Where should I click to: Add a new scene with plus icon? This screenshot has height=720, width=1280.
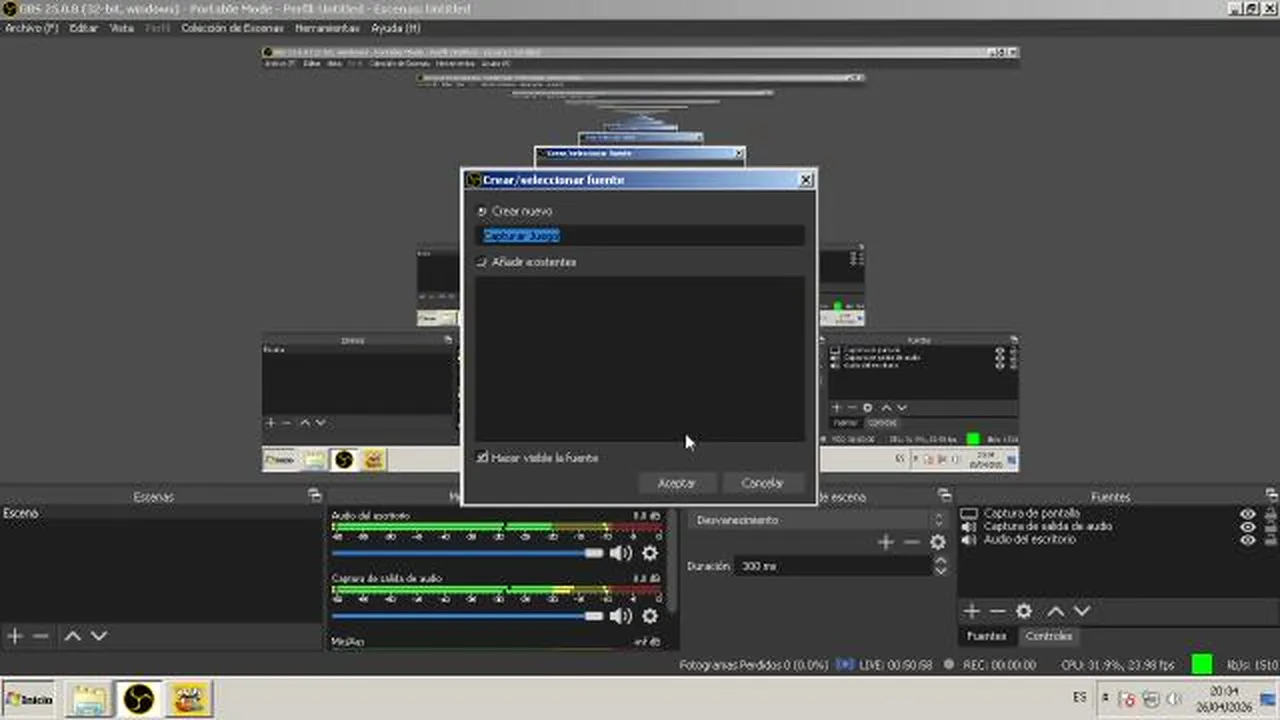[15, 636]
